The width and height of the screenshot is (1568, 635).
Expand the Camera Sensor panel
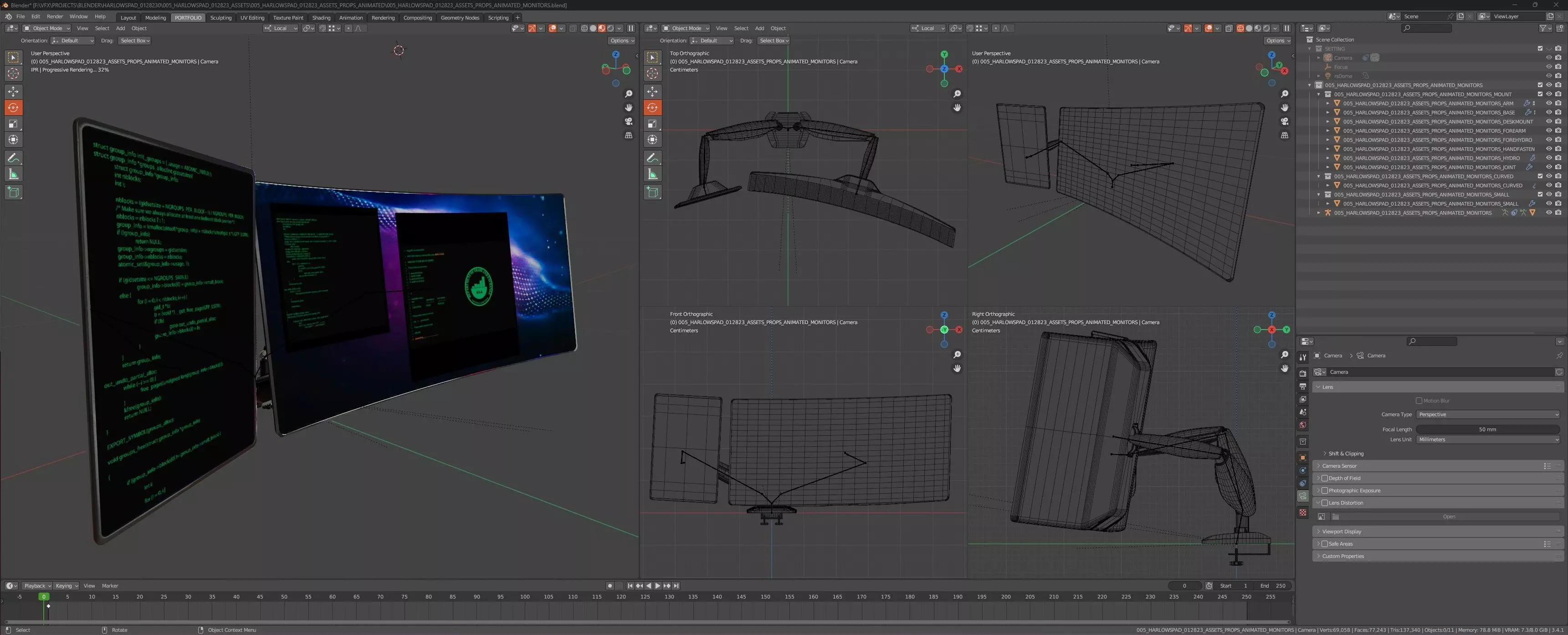(x=1339, y=466)
